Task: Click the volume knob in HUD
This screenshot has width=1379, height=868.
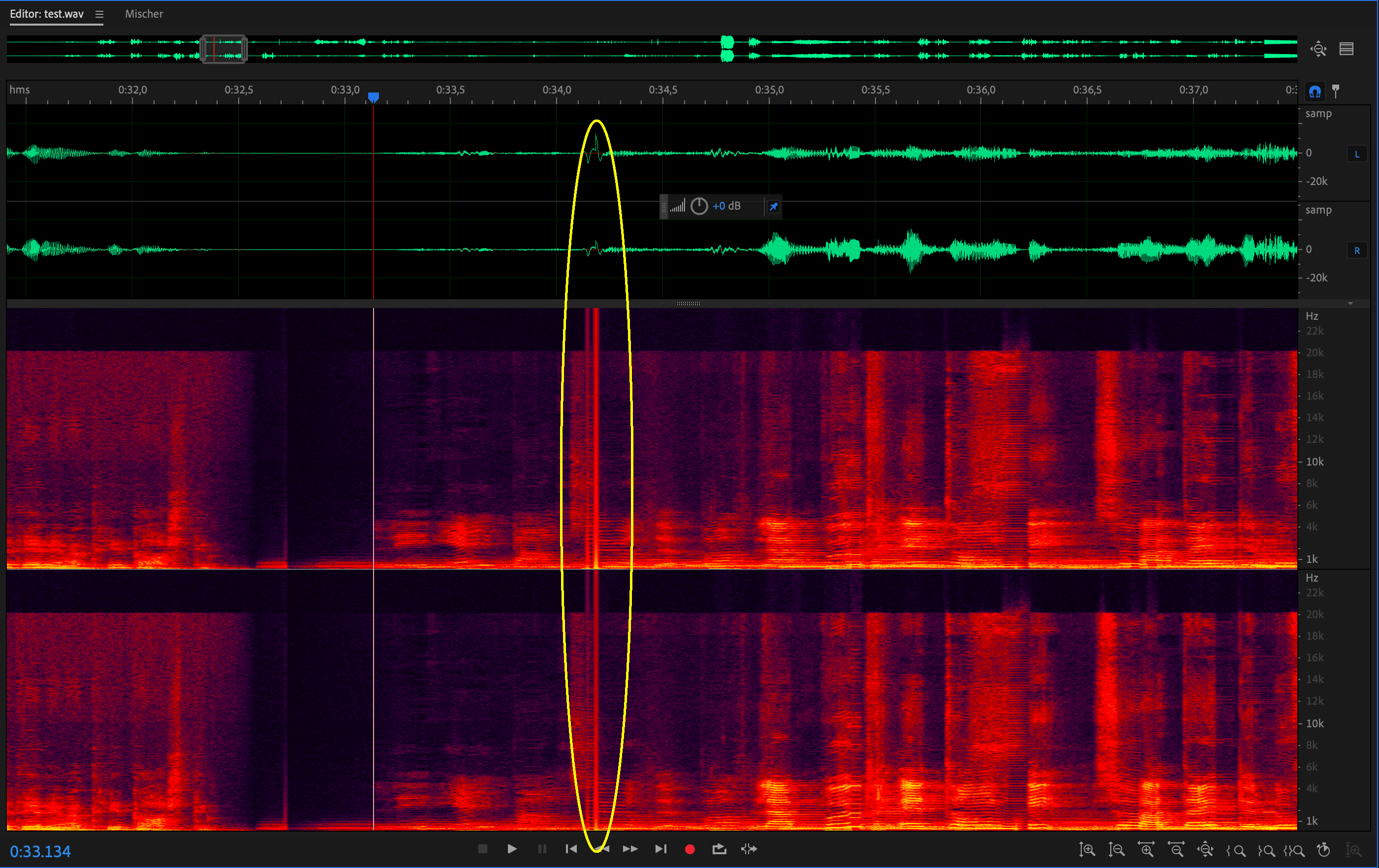Action: point(699,206)
